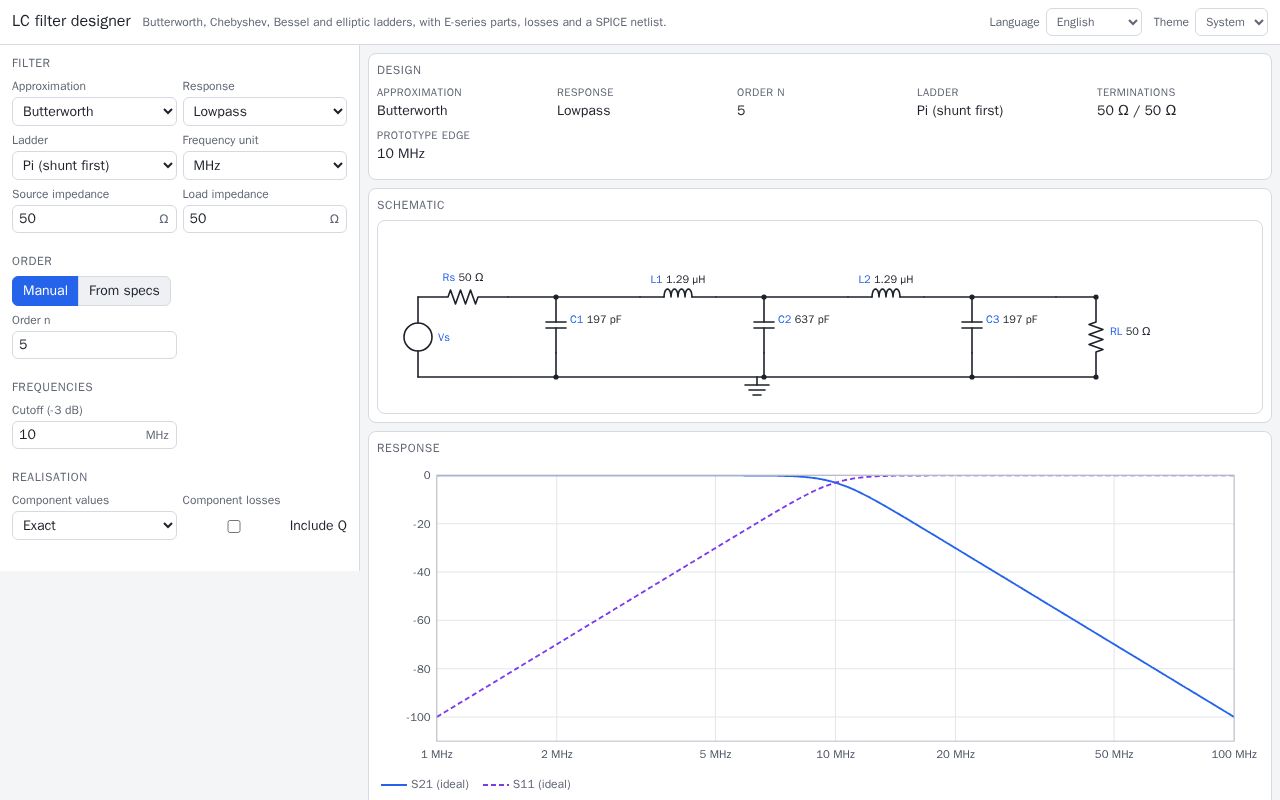This screenshot has height=800, width=1280.
Task: Click the Load impedance field
Action: (x=265, y=219)
